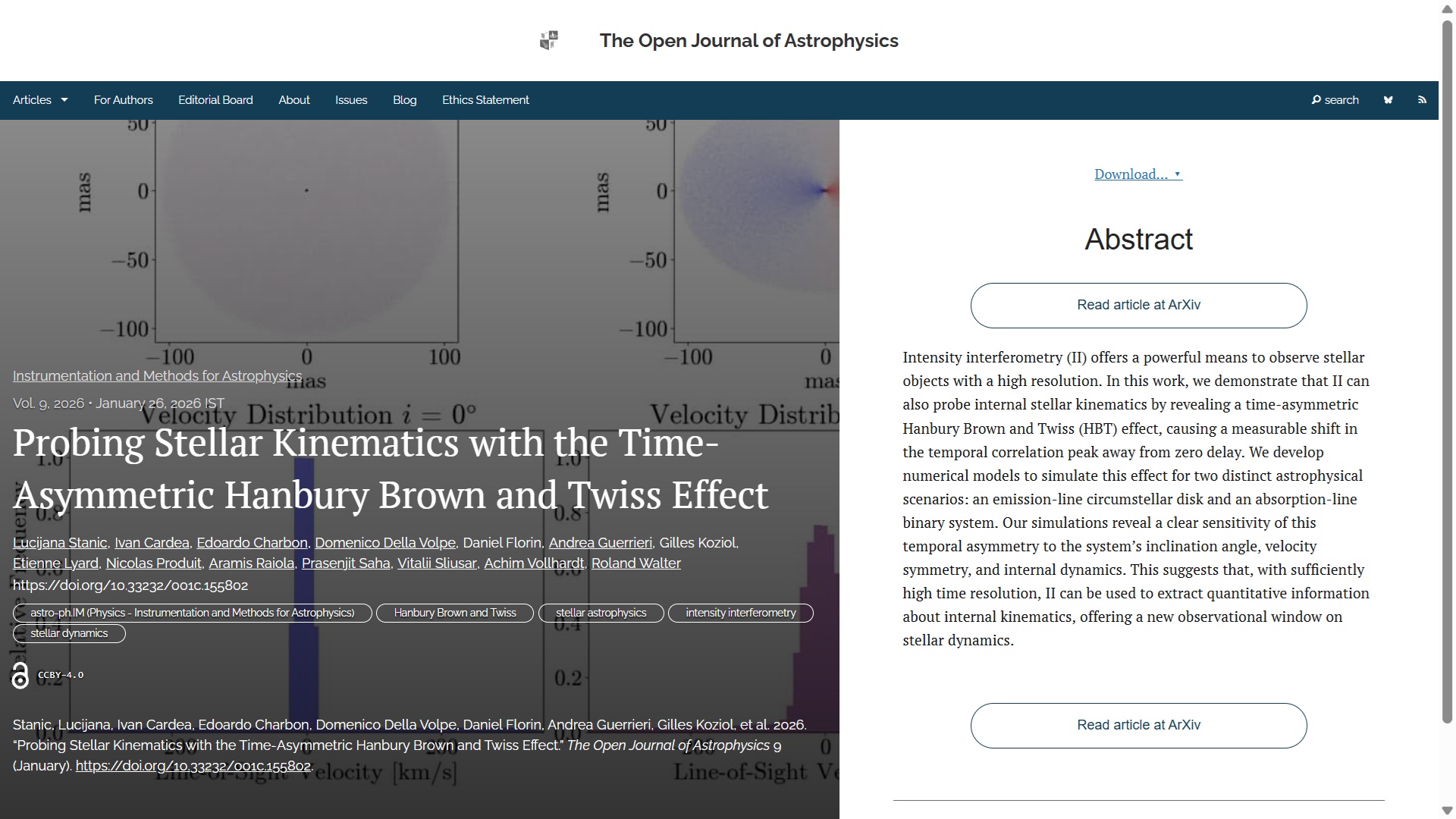Click the vertical page scrollbar thumb
The height and width of the screenshot is (819, 1456).
(x=1447, y=372)
